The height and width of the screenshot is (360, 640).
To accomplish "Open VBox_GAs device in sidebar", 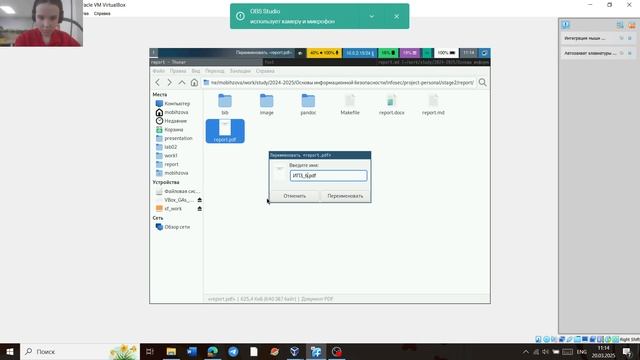I will 175,200.
